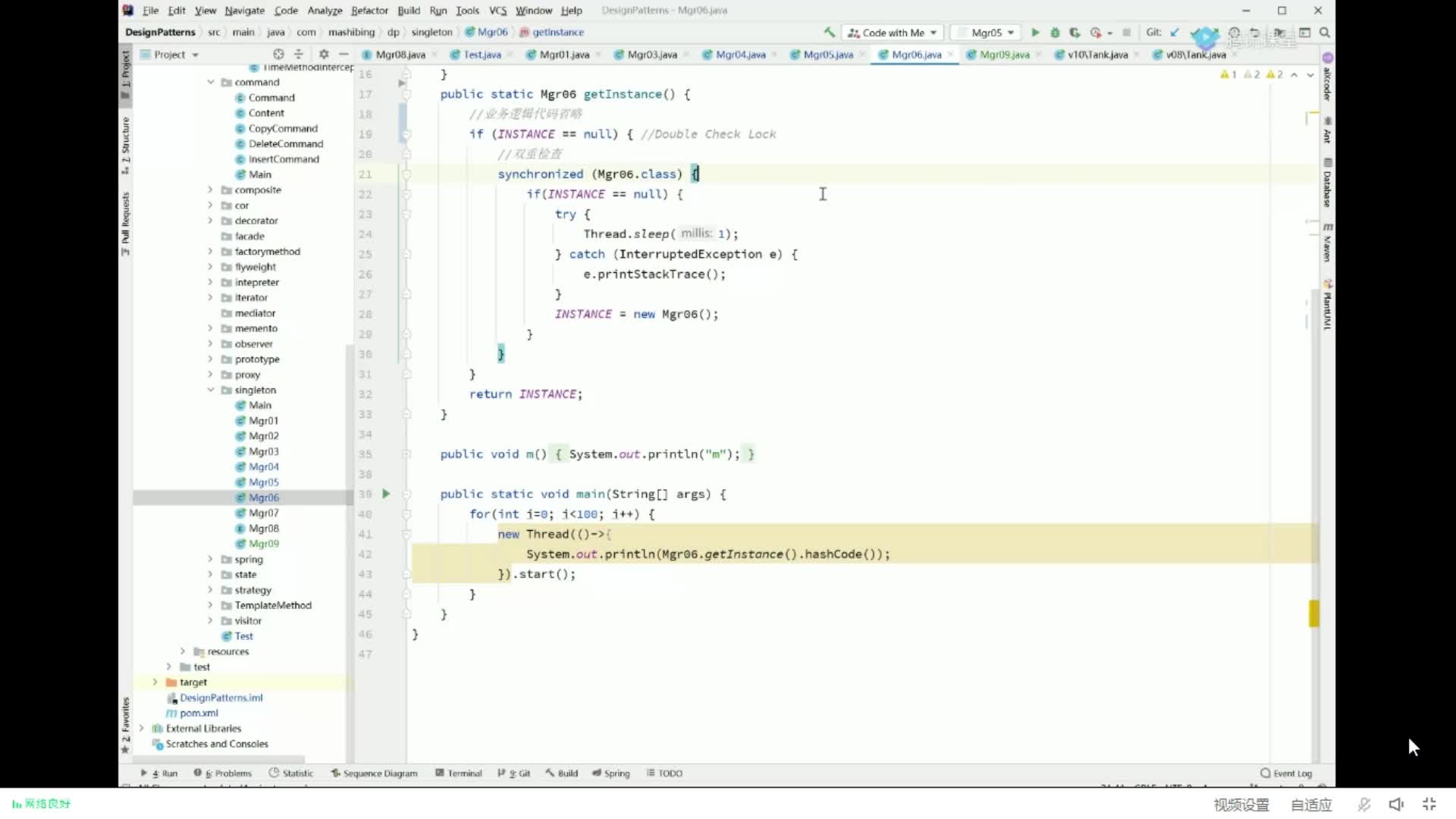Exit fullscreen icon in video player bar
This screenshot has width=1456, height=819.
pyautogui.click(x=1429, y=805)
